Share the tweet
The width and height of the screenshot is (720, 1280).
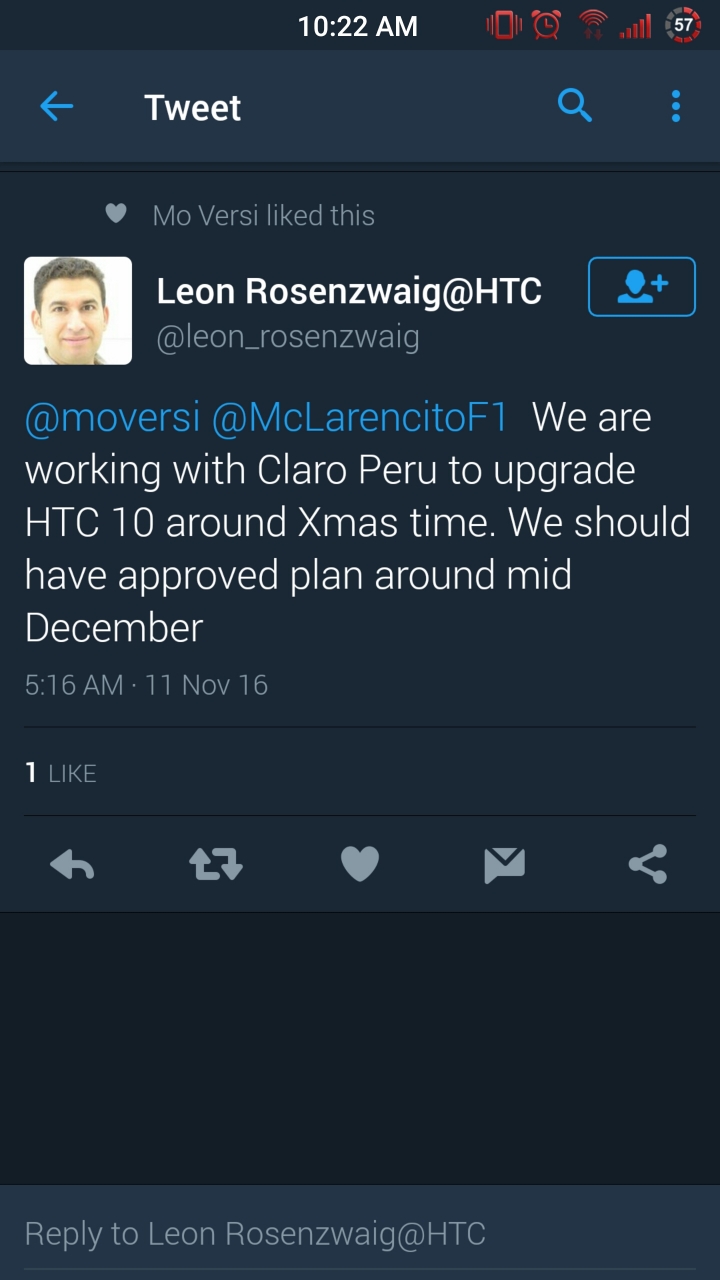(648, 864)
